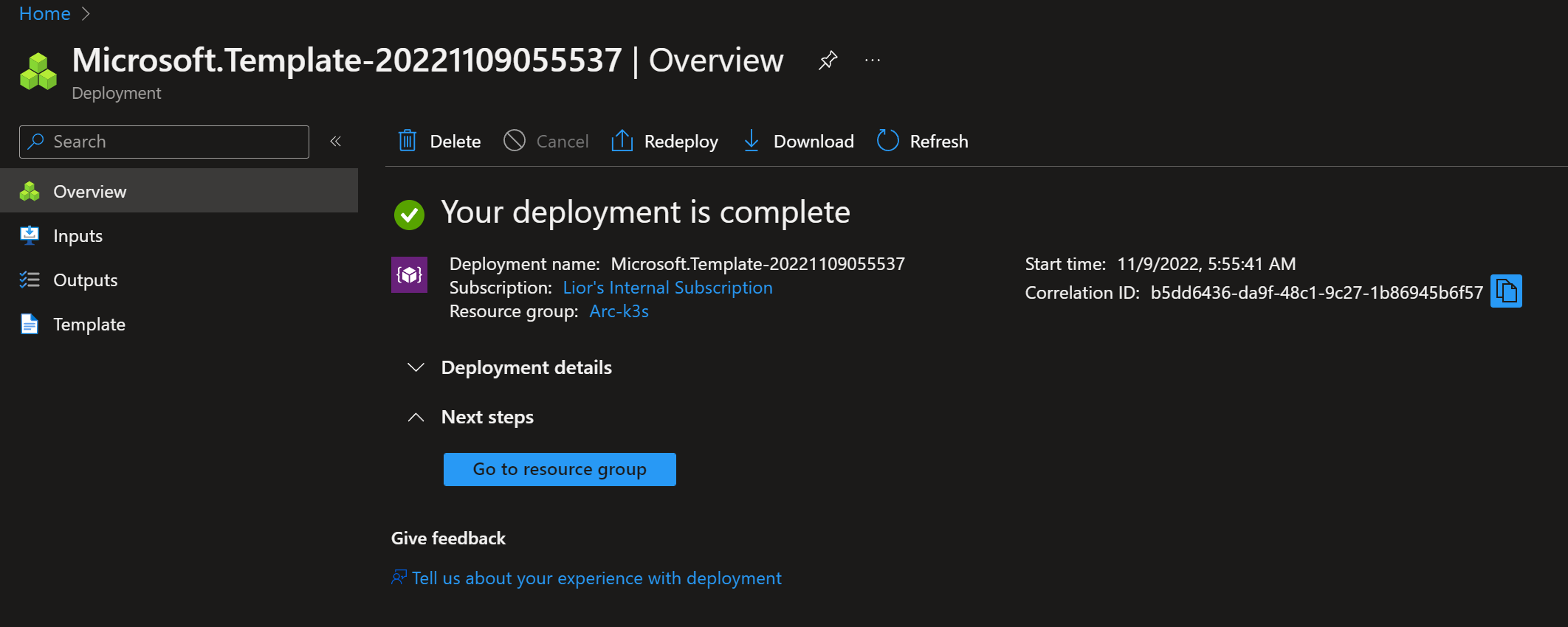Focus the sidebar Search field
Viewport: 1568px width, 627px height.
pyautogui.click(x=164, y=142)
